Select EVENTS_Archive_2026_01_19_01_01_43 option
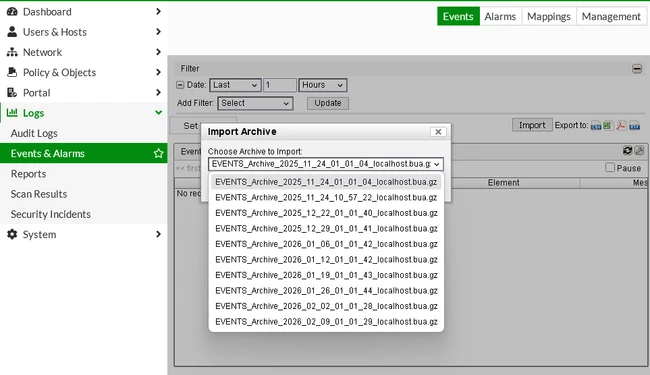The image size is (650, 375). (326, 275)
